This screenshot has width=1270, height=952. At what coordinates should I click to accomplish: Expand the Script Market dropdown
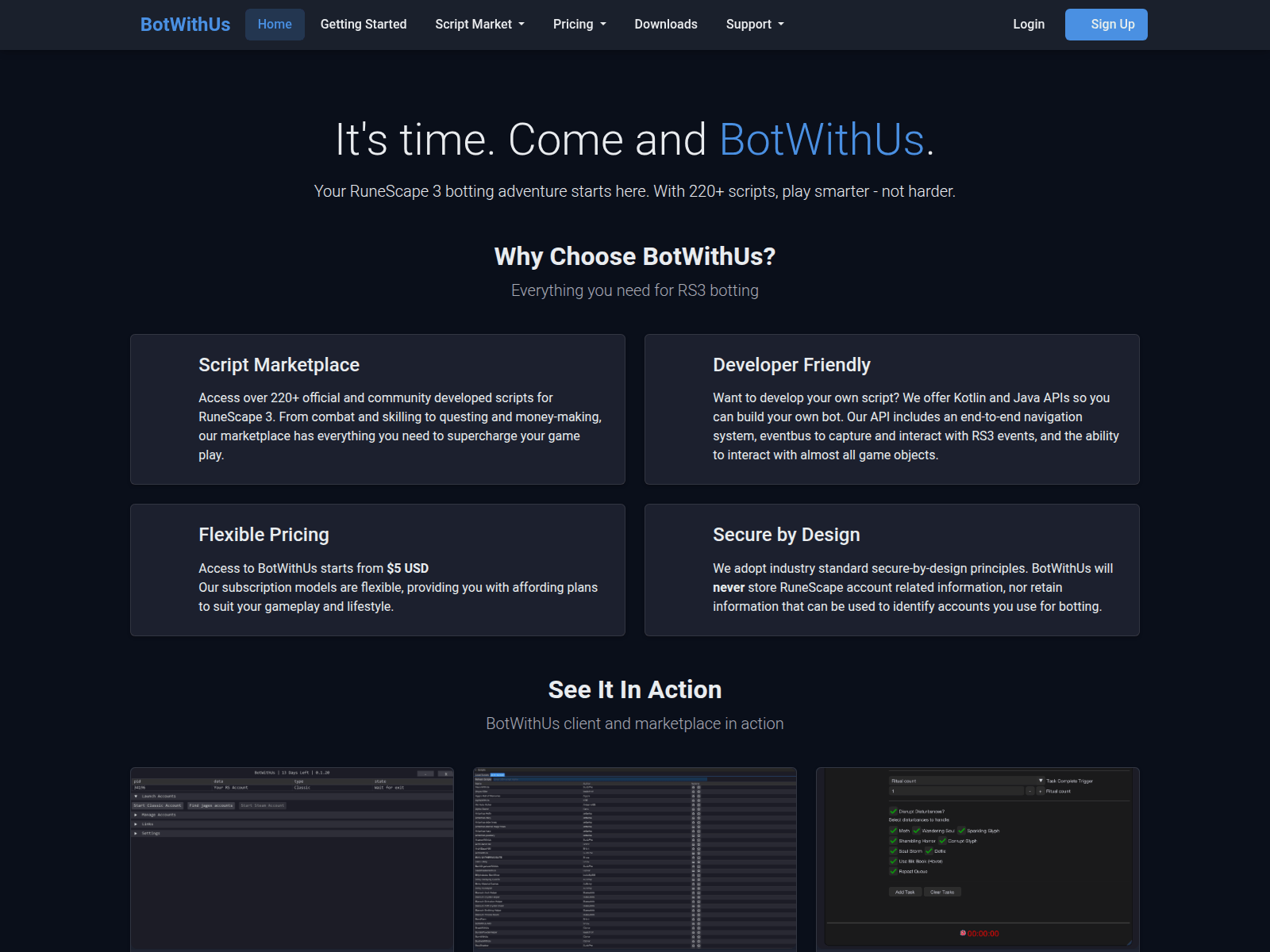point(479,25)
